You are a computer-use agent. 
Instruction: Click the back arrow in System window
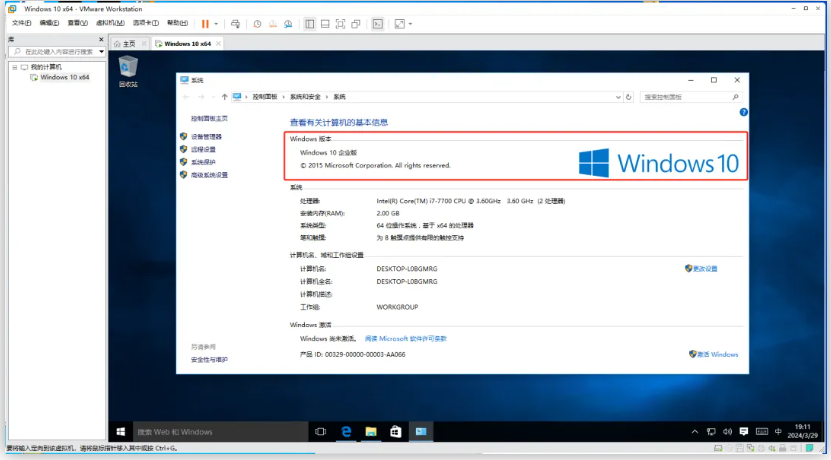[x=186, y=97]
